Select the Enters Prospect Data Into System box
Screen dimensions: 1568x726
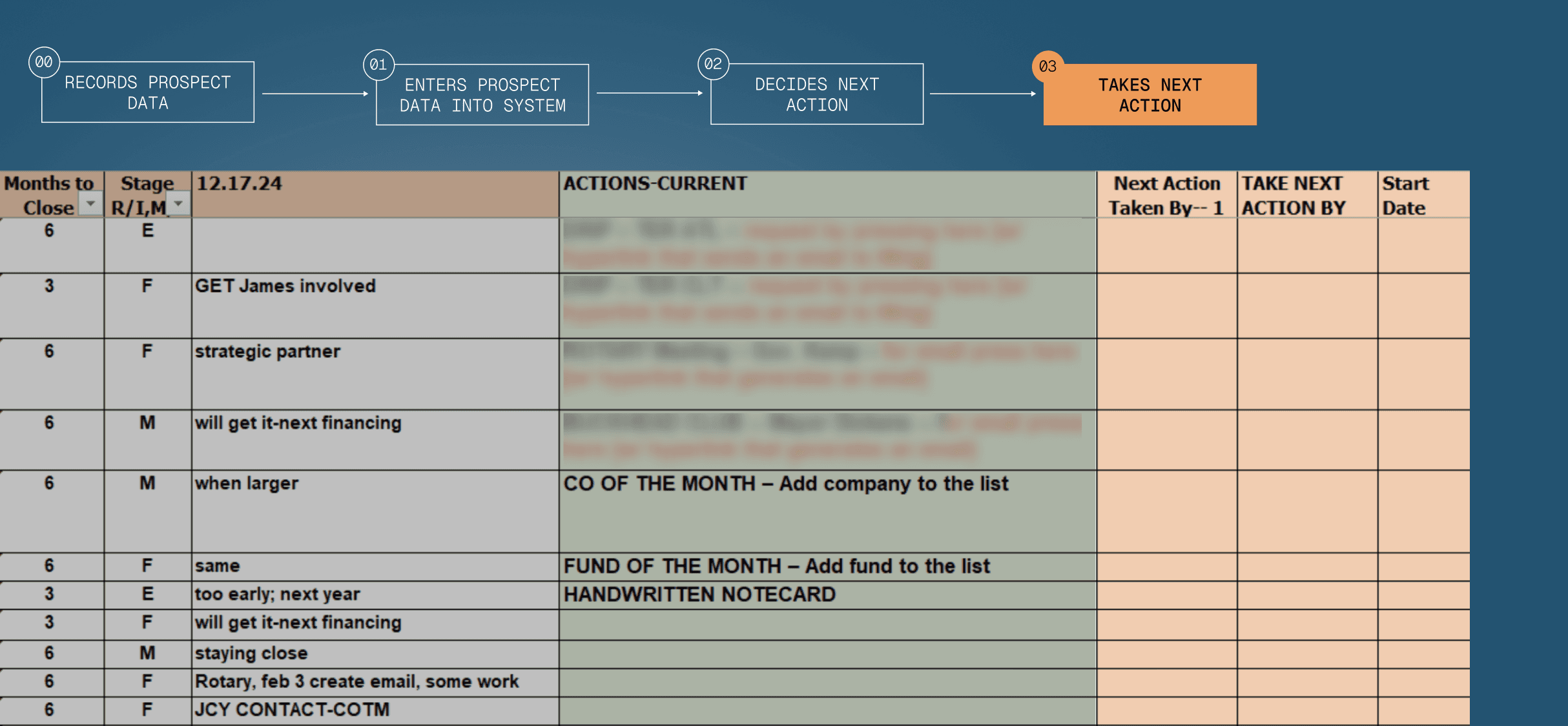(482, 95)
